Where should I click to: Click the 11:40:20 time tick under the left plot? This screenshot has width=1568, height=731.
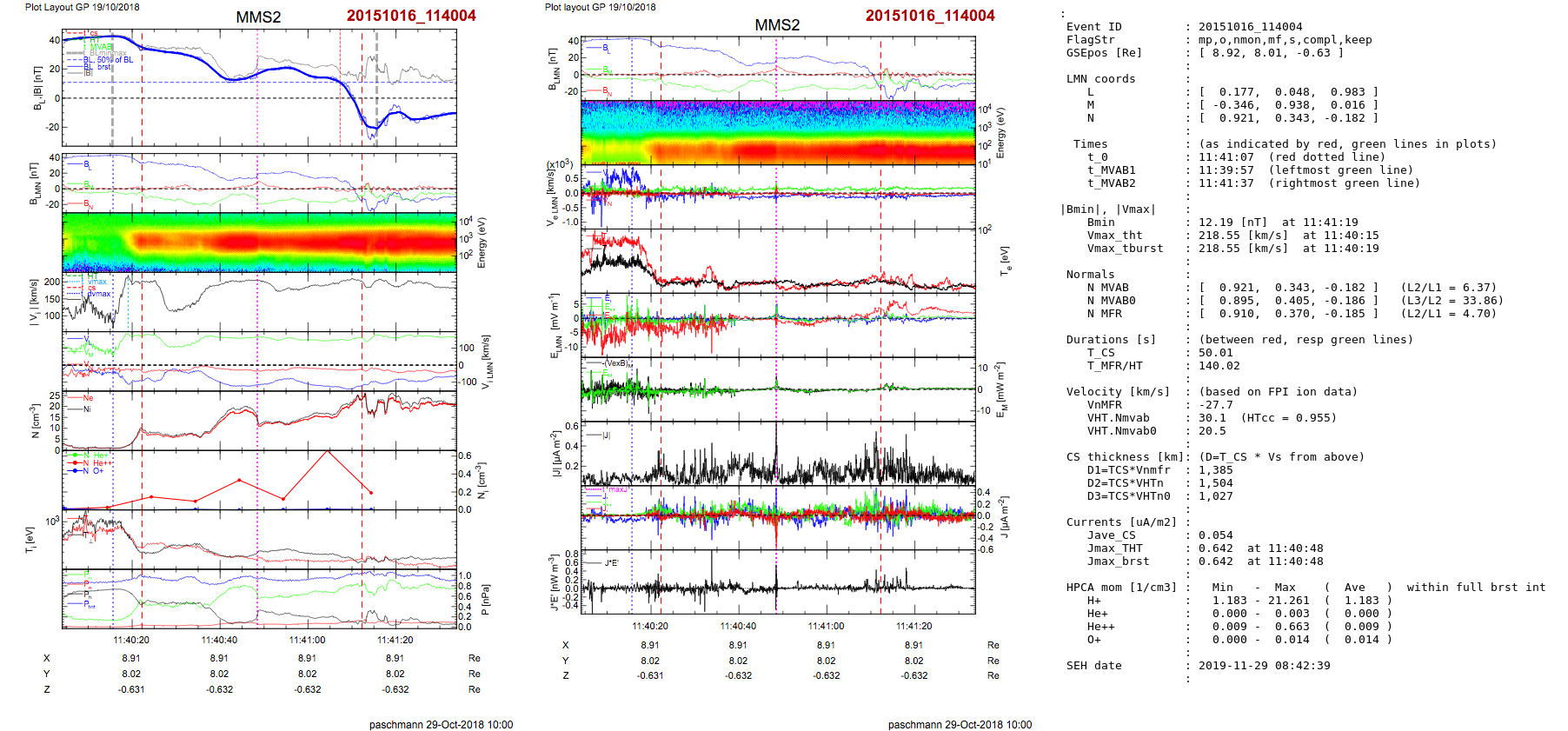131,640
